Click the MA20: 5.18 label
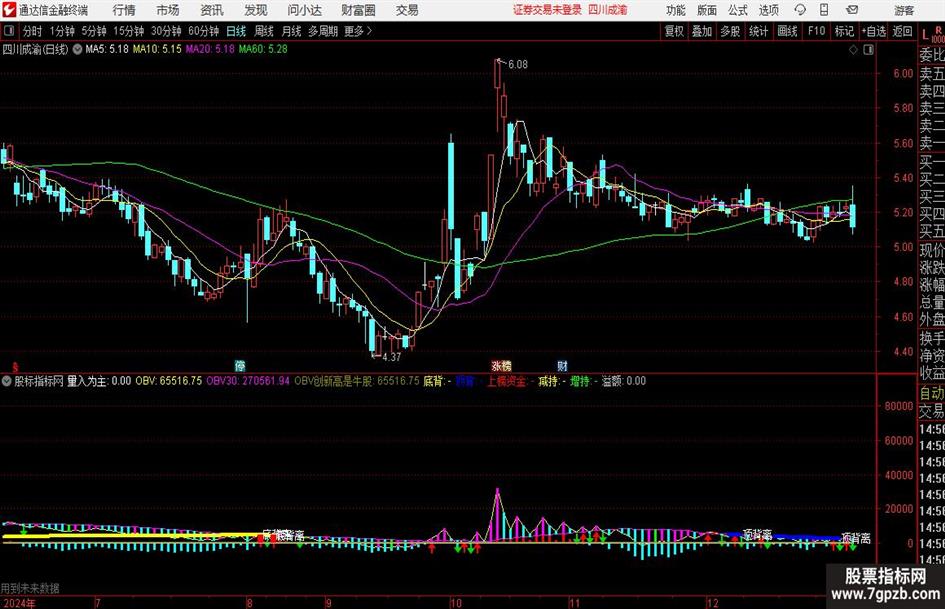Viewport: 945px width, 609px height. pyautogui.click(x=209, y=49)
